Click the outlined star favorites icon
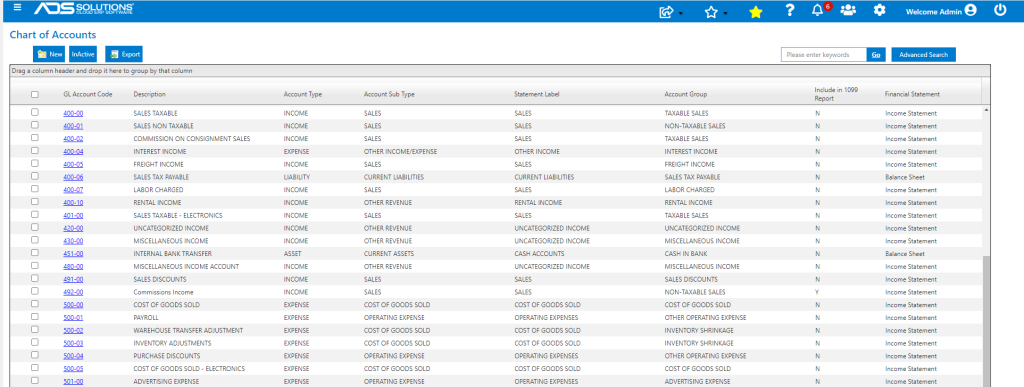The image size is (1024, 387). pos(711,11)
